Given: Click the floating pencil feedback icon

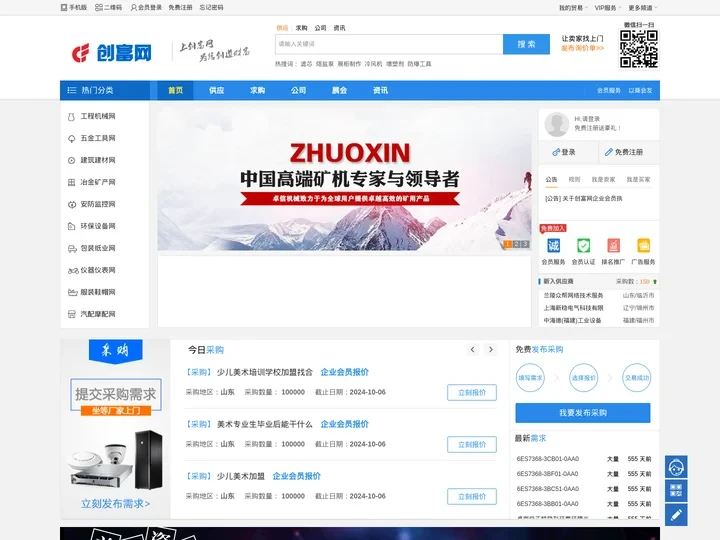Looking at the screenshot, I should point(676,515).
